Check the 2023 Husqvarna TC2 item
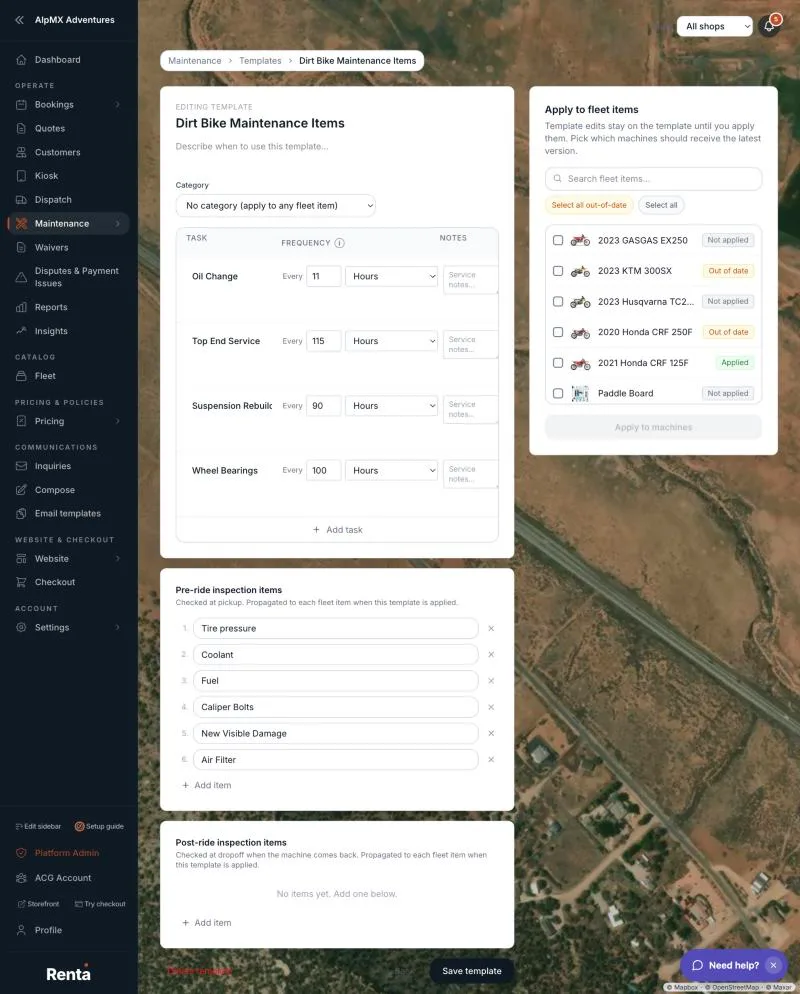 pos(558,302)
